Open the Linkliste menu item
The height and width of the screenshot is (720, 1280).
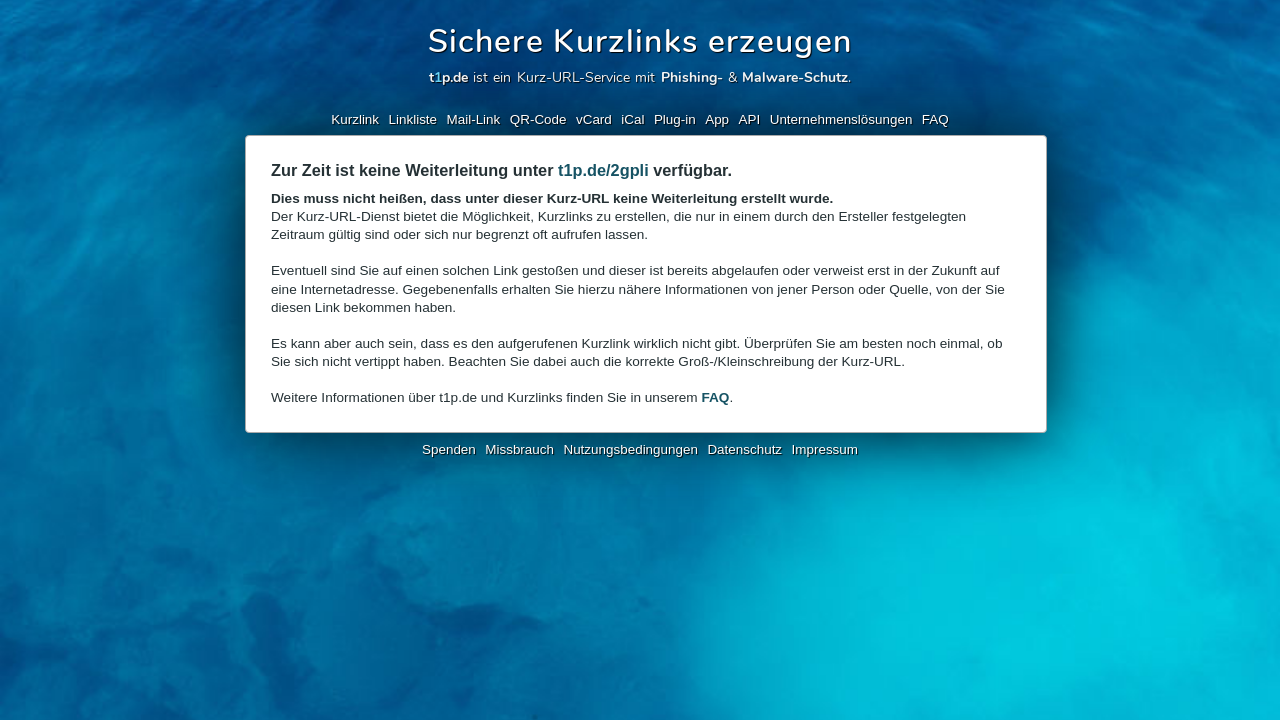pos(413,120)
